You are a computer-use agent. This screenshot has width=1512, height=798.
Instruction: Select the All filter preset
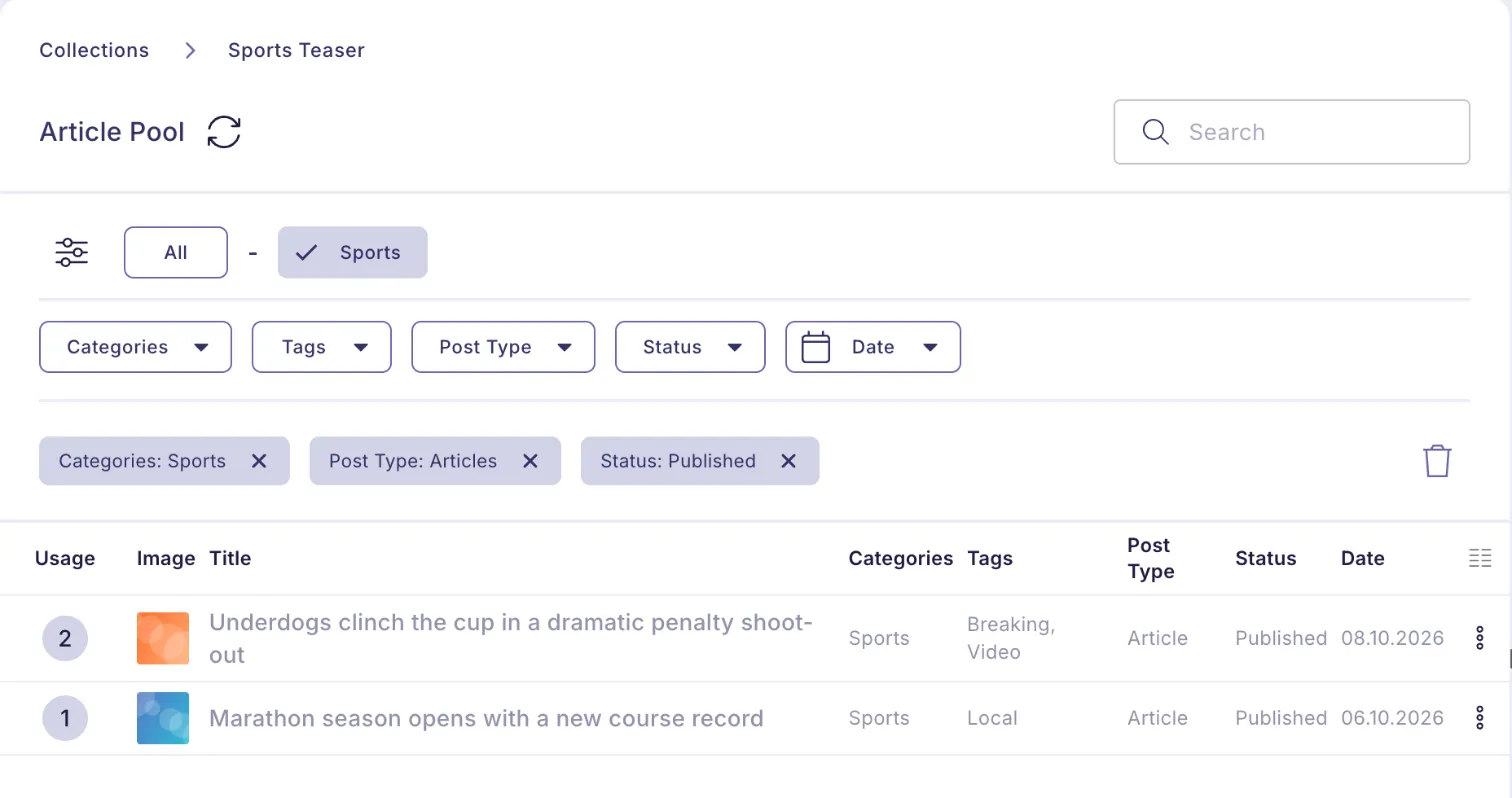click(176, 252)
